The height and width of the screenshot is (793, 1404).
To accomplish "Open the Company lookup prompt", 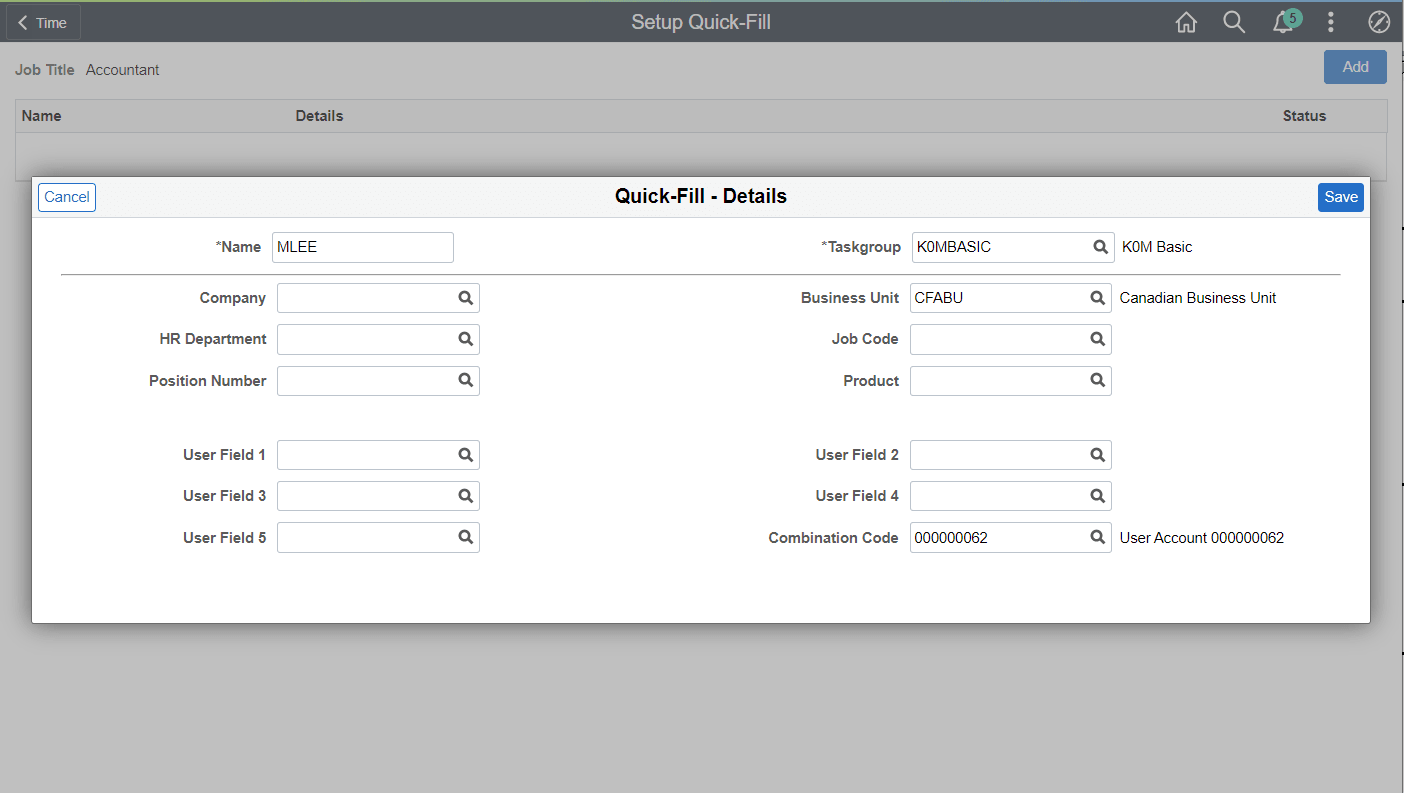I will coord(465,297).
